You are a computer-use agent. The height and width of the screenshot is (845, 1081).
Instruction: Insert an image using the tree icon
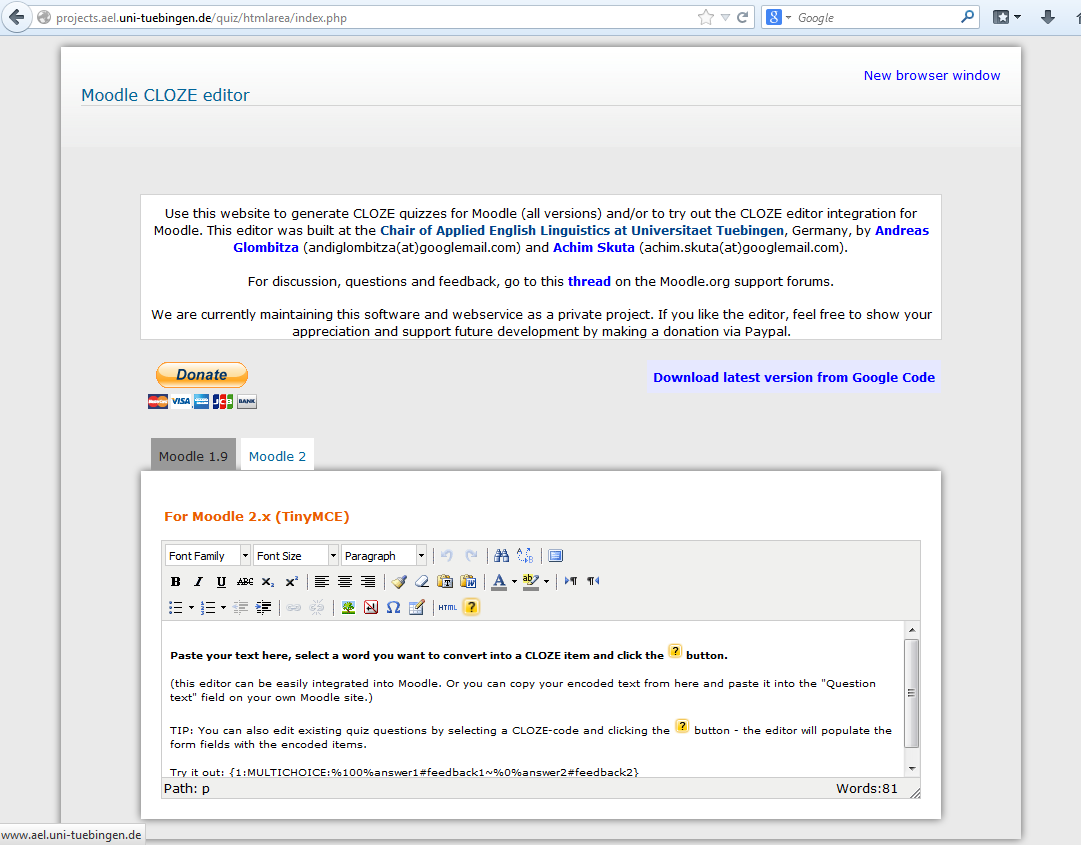point(347,607)
